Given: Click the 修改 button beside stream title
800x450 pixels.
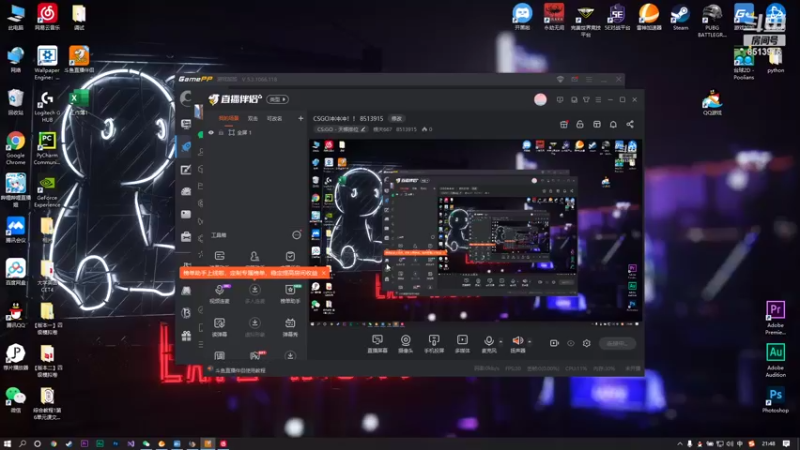Looking at the screenshot, I should coord(397,118).
